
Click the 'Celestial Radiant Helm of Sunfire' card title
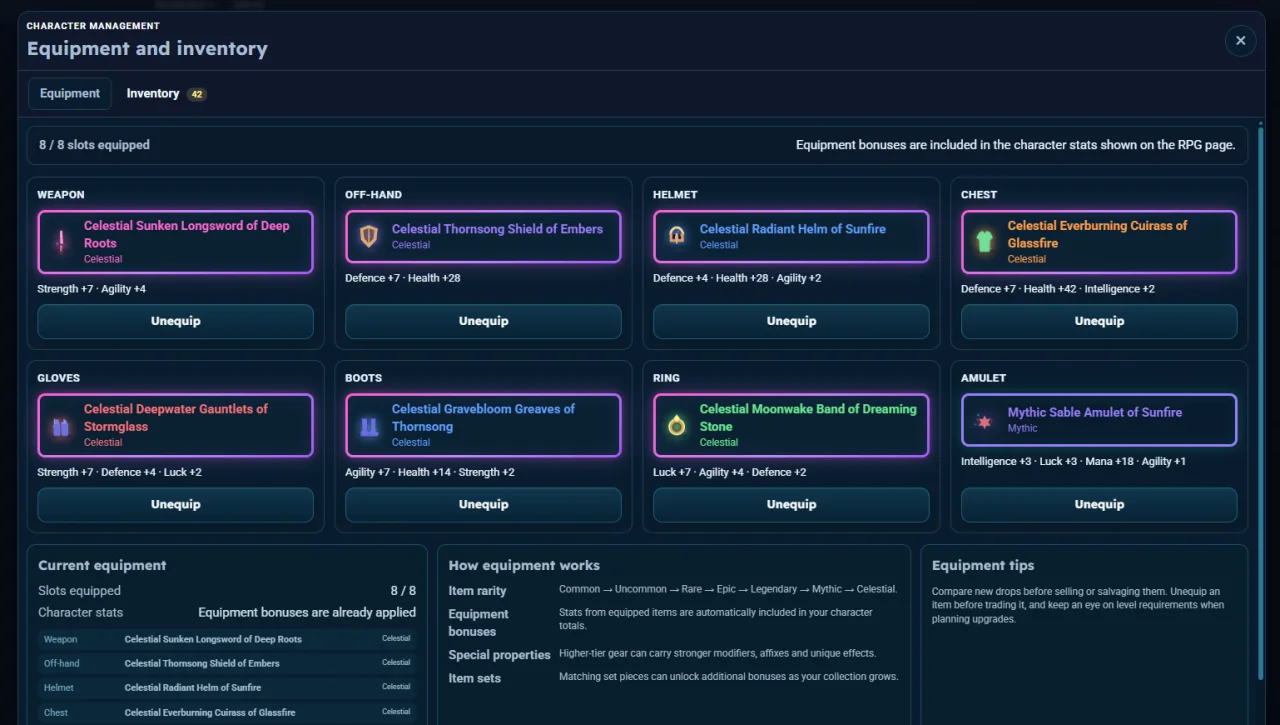(x=793, y=229)
